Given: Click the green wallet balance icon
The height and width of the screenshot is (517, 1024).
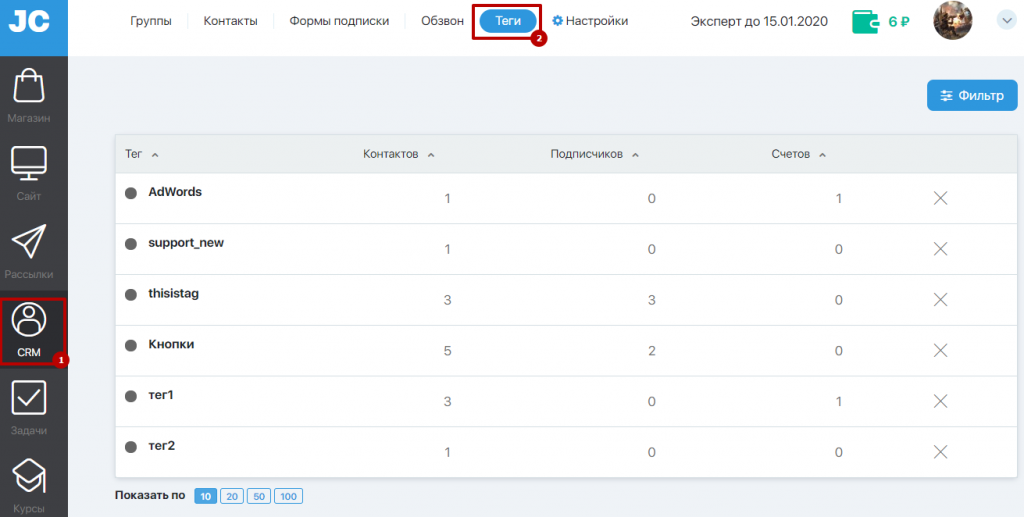Looking at the screenshot, I should click(865, 21).
